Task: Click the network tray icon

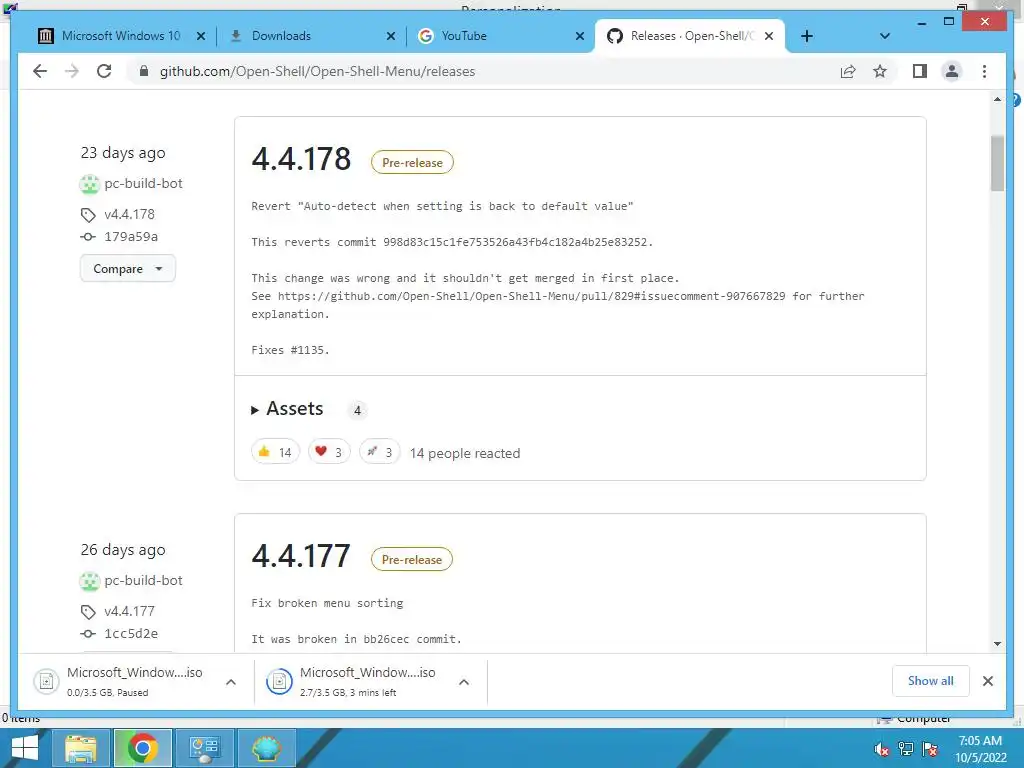Action: pyautogui.click(x=906, y=749)
